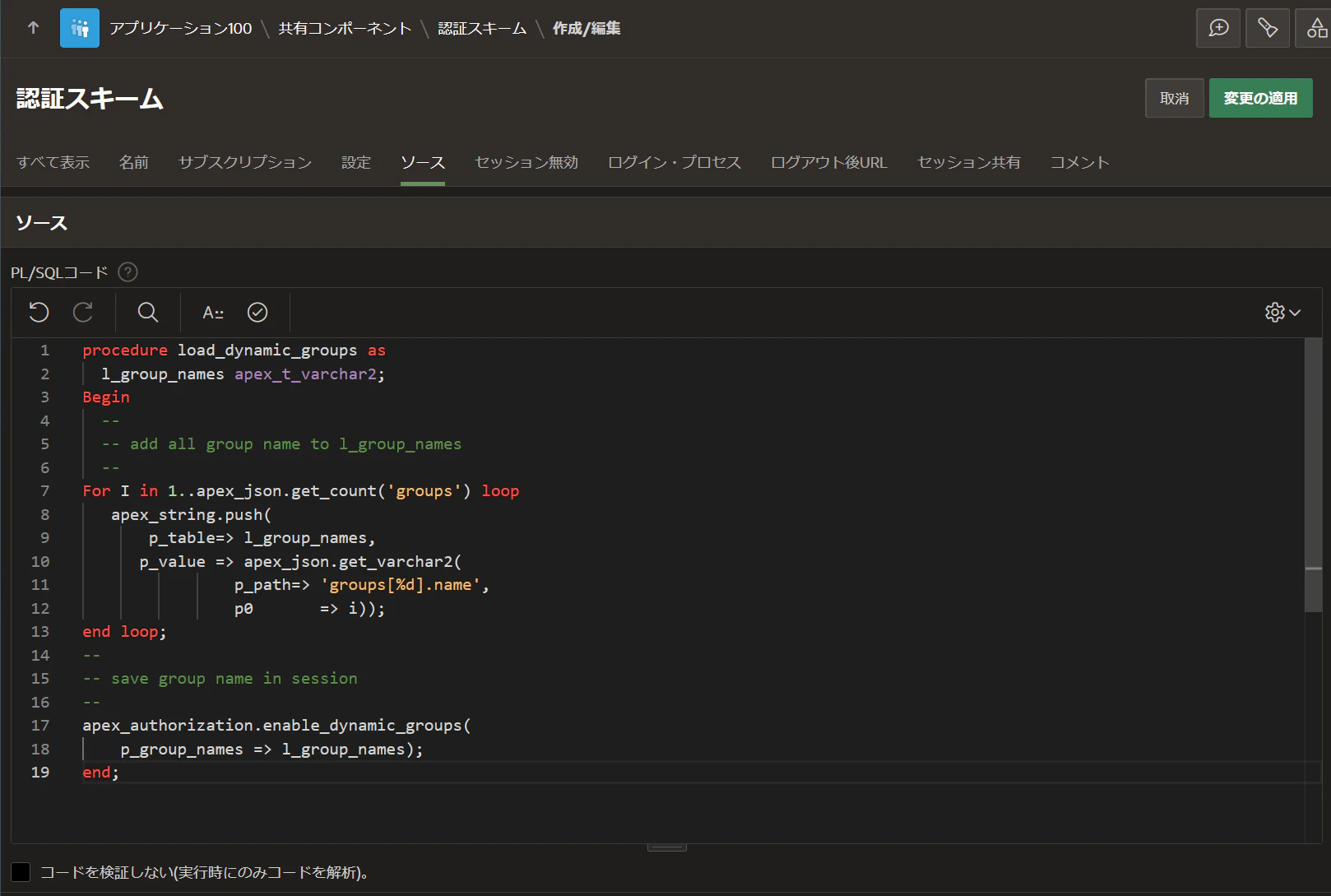Click the 'p_value => apex_json.get_varchar2(' line
1331x896 pixels.
click(300, 562)
